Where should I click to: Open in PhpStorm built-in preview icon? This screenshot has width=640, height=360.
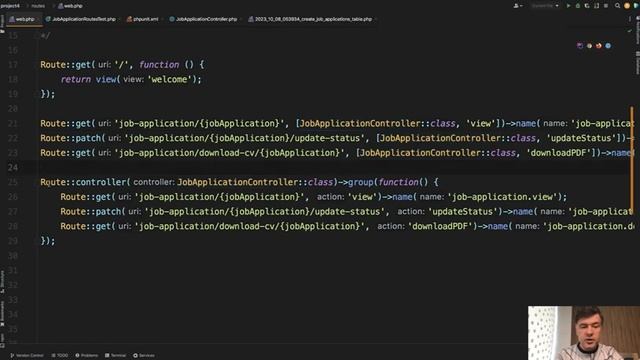[580, 46]
